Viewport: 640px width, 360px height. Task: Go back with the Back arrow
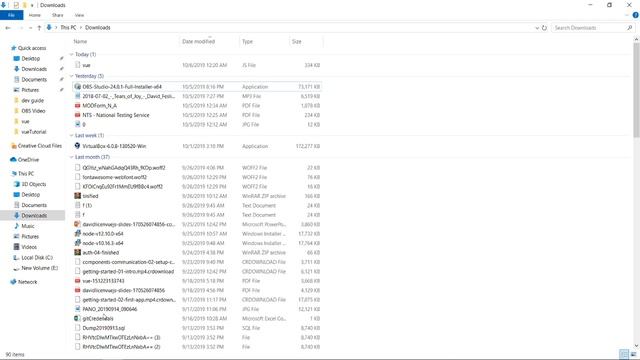click(x=8, y=28)
